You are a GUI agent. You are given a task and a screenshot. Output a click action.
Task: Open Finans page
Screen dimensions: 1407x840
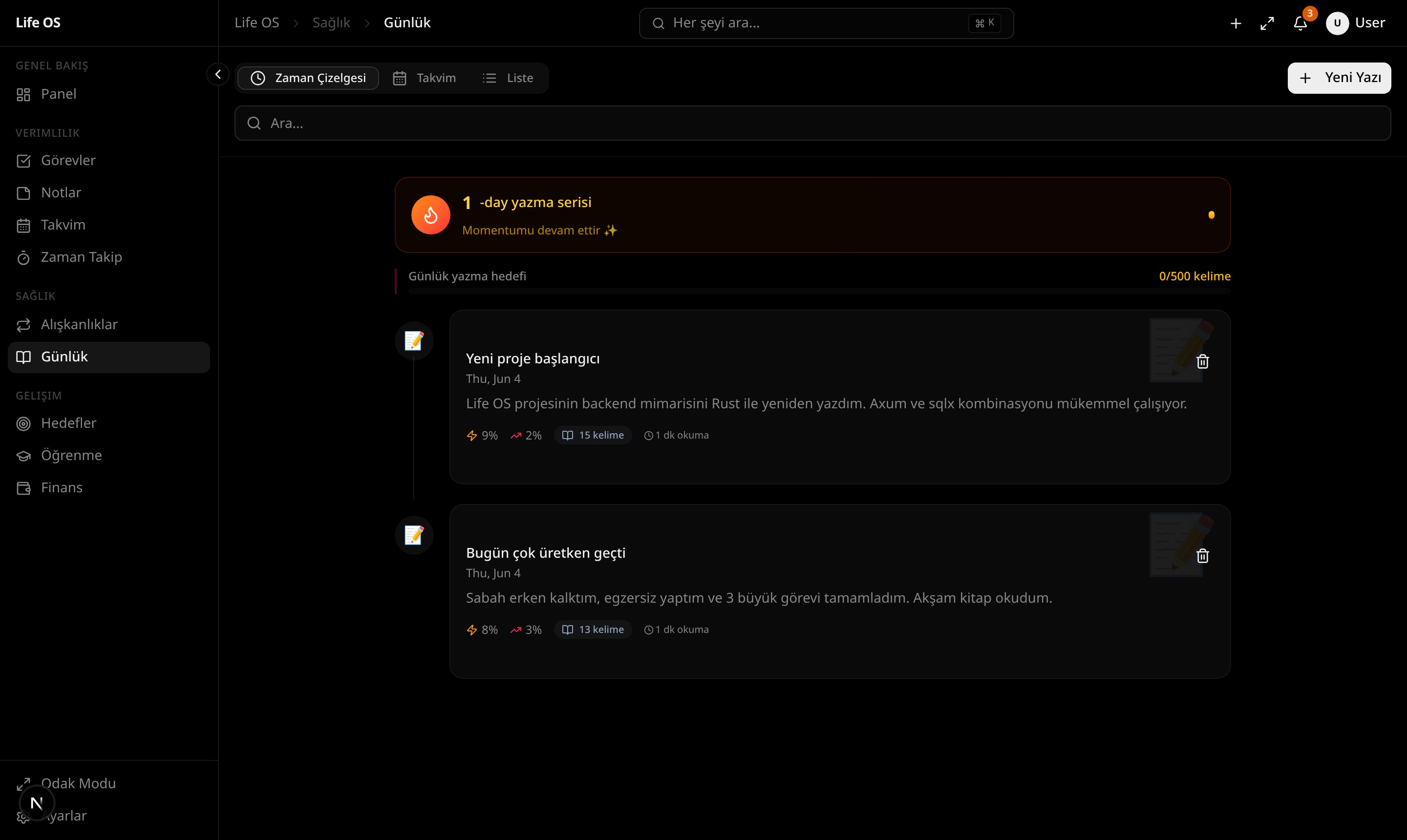(109, 488)
